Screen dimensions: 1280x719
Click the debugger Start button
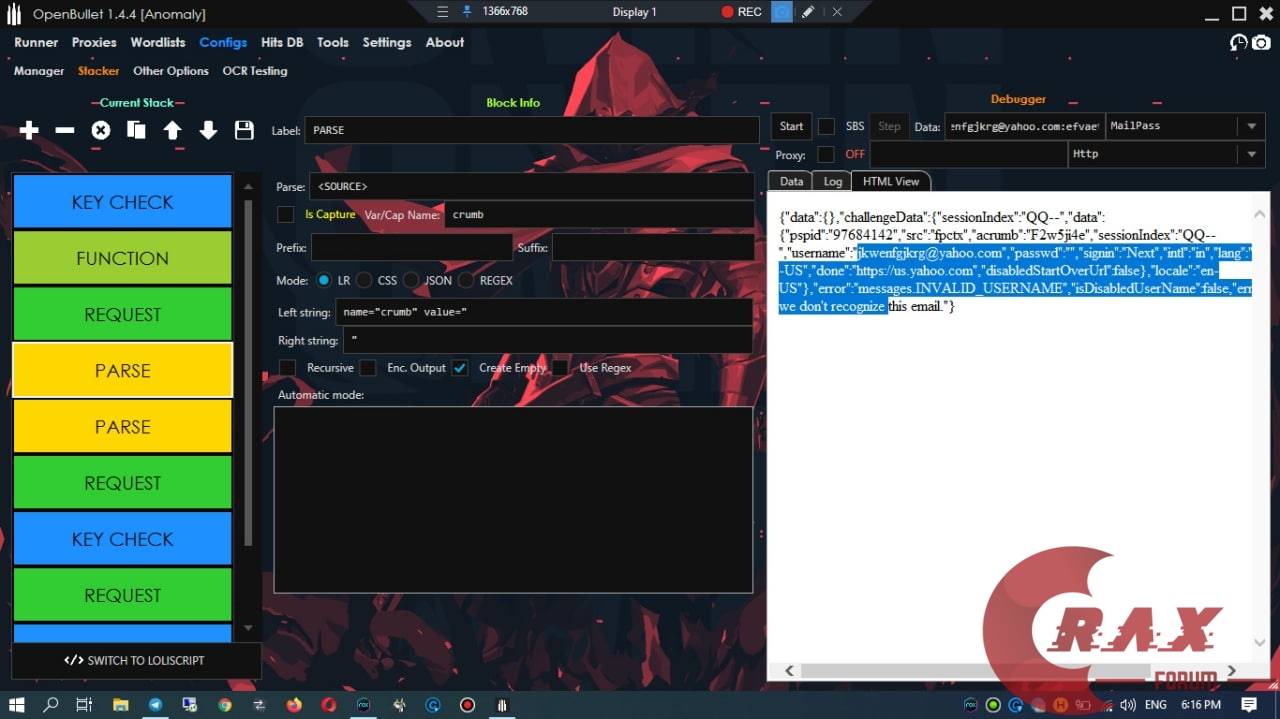pyautogui.click(x=792, y=127)
